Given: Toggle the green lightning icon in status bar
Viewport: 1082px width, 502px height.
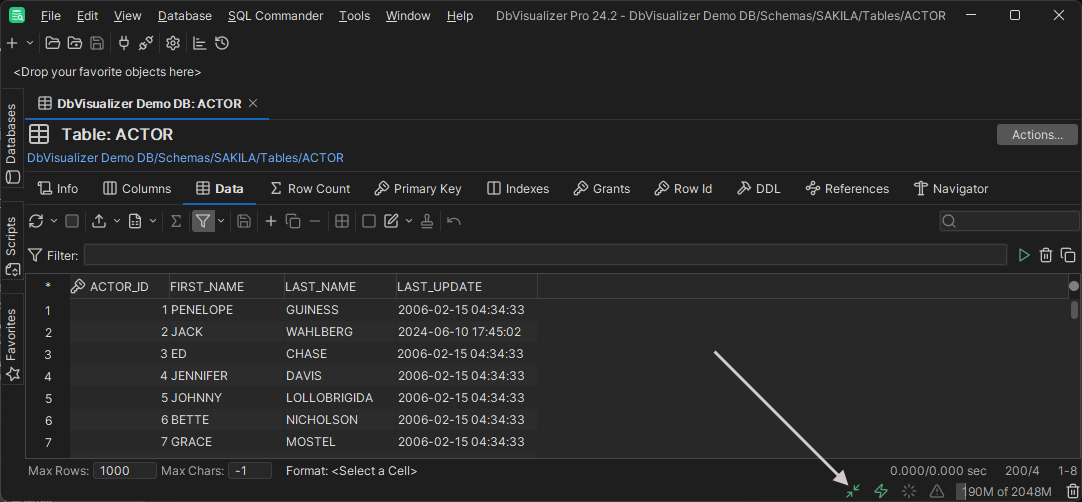Looking at the screenshot, I should point(881,491).
